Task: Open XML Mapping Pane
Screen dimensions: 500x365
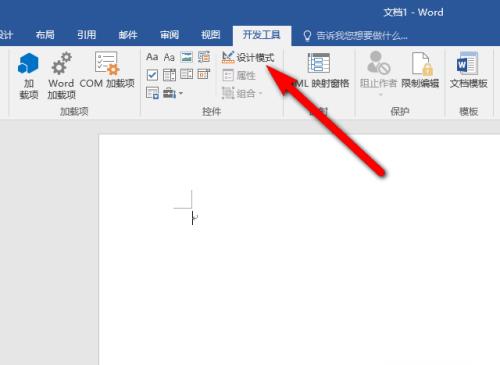Action: (x=319, y=70)
